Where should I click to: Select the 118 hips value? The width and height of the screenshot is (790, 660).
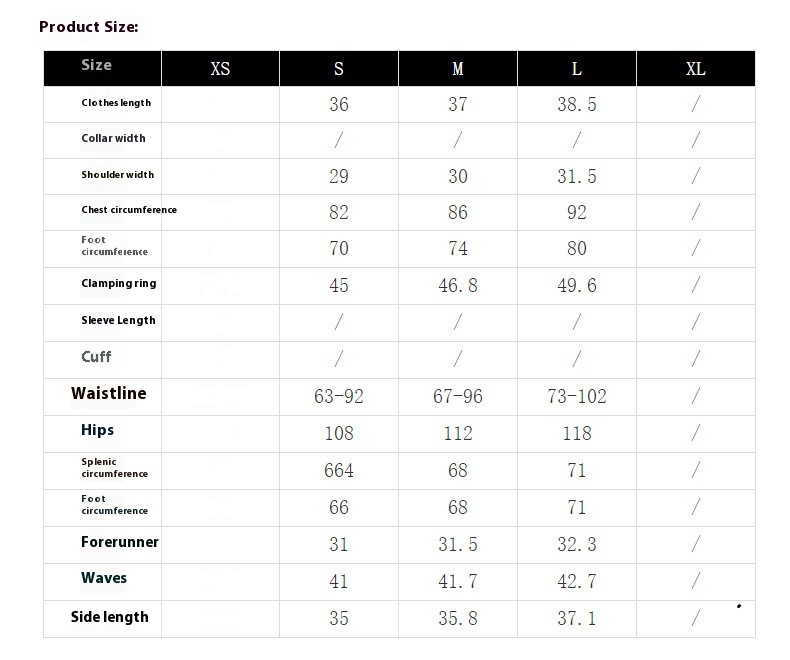[576, 433]
